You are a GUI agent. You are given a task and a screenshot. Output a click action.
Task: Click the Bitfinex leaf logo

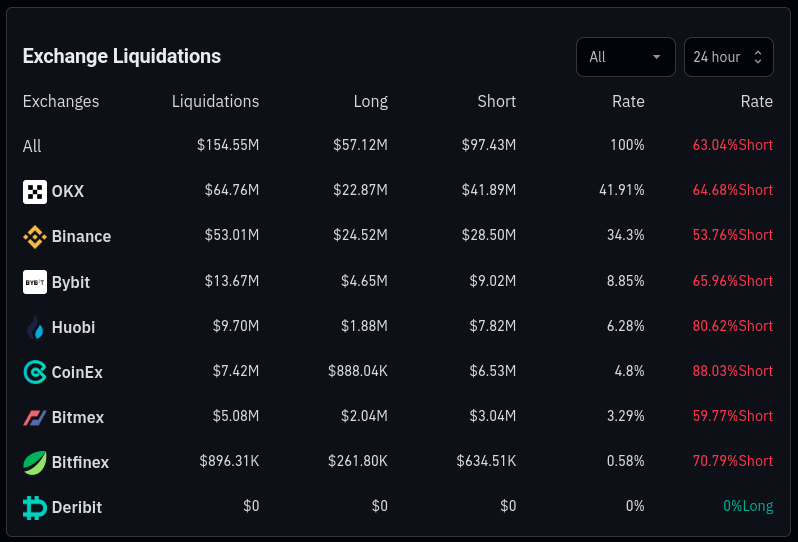pos(35,463)
